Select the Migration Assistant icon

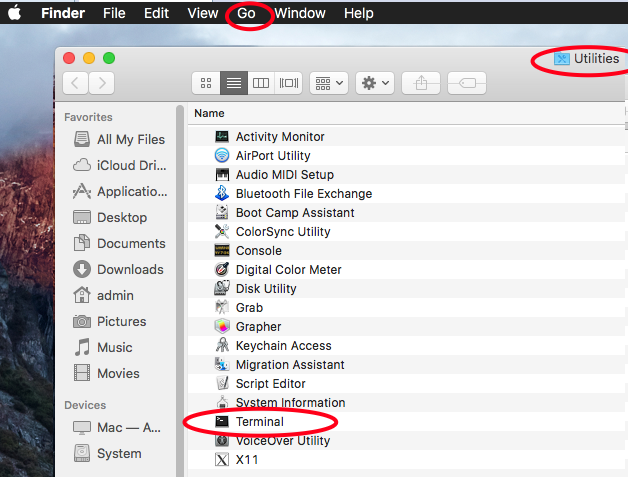click(x=222, y=364)
